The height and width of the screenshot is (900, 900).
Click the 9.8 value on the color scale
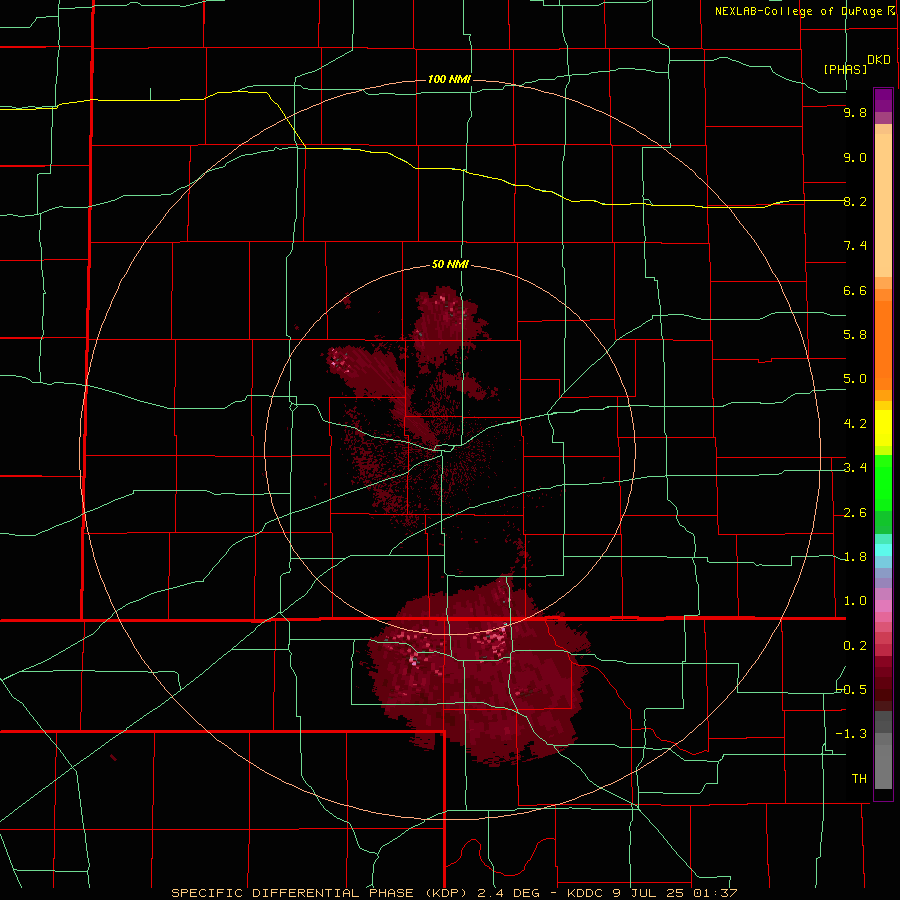[855, 112]
